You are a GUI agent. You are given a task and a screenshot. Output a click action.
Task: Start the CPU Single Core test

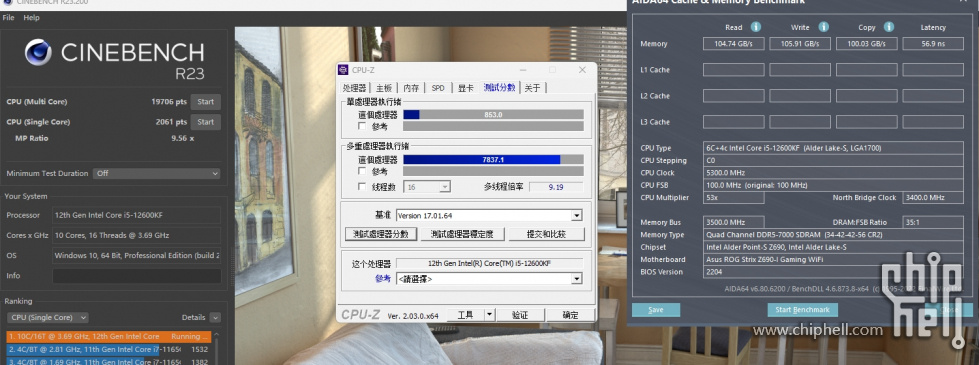[x=205, y=122]
